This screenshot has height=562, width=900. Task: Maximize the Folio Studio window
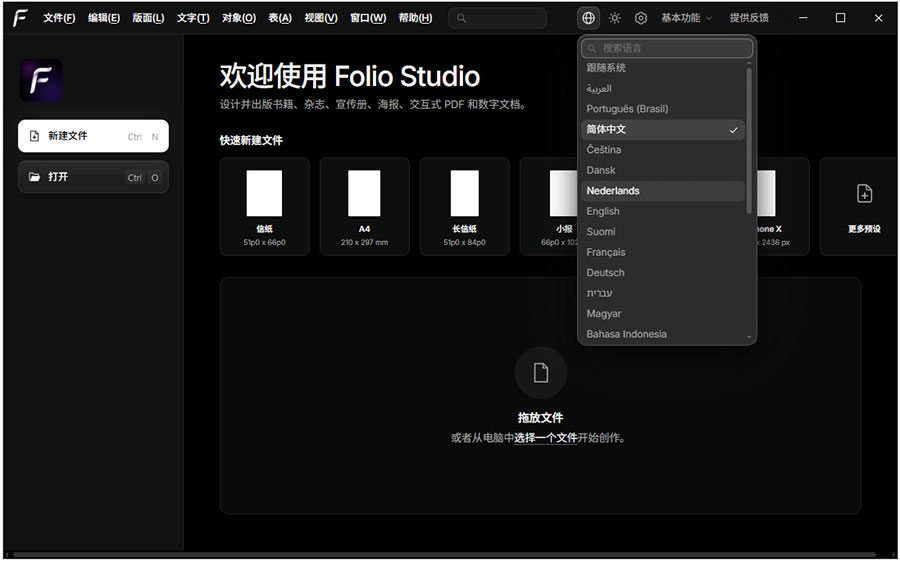coord(840,18)
